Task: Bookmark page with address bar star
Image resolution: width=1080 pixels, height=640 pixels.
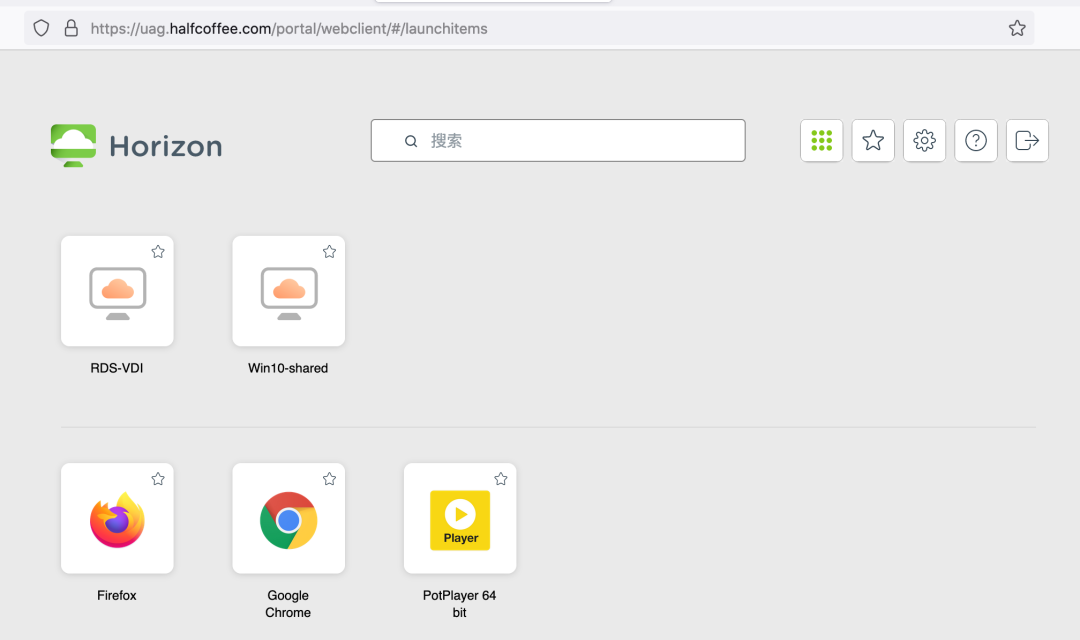Action: pyautogui.click(x=1017, y=28)
